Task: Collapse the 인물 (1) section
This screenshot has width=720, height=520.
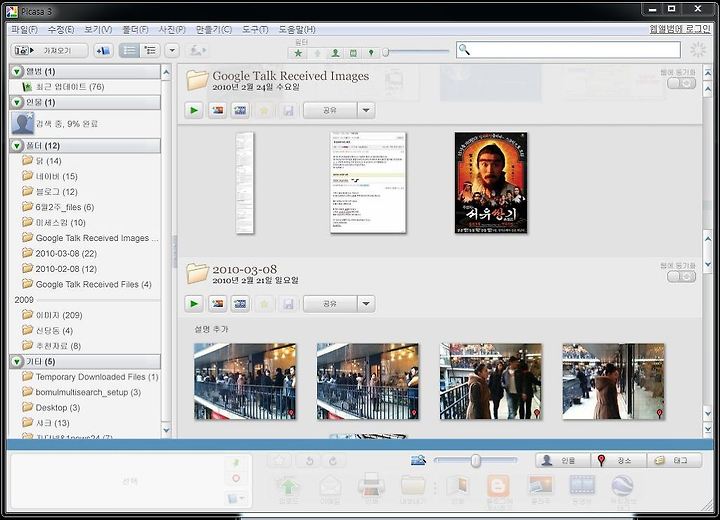Action: pyautogui.click(x=17, y=102)
